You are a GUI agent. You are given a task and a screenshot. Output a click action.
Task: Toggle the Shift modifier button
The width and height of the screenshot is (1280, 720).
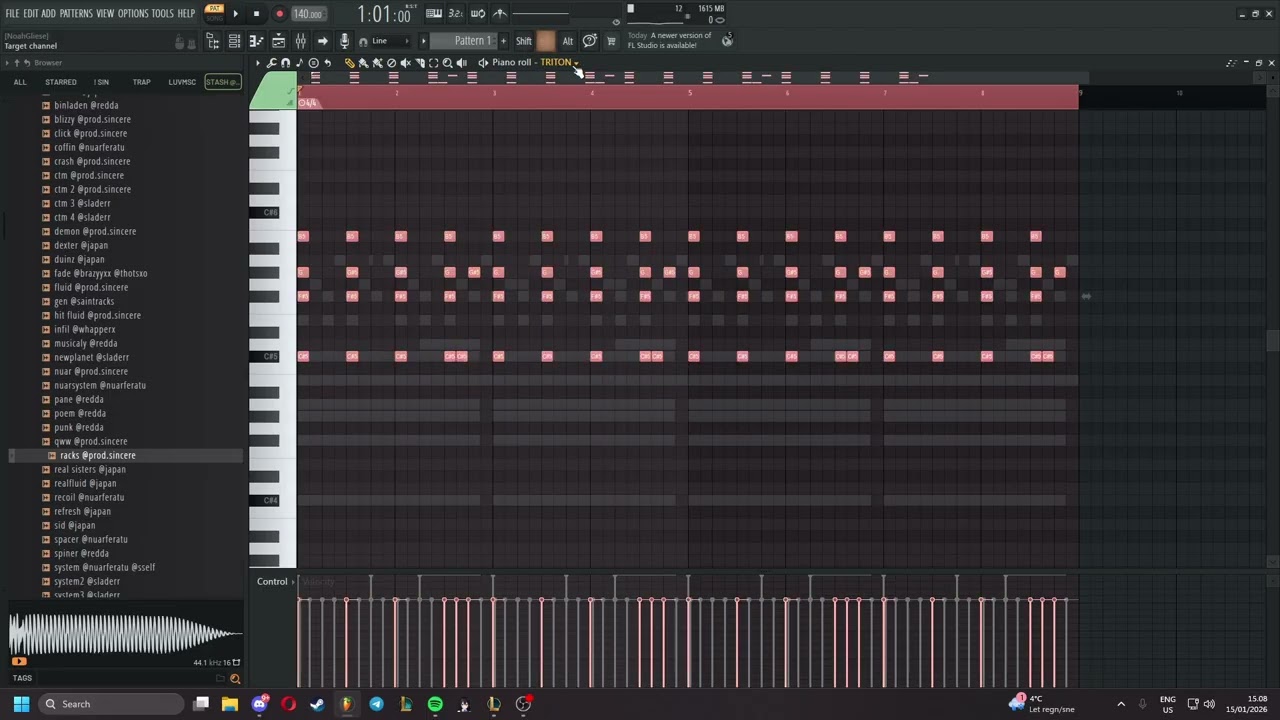[523, 41]
